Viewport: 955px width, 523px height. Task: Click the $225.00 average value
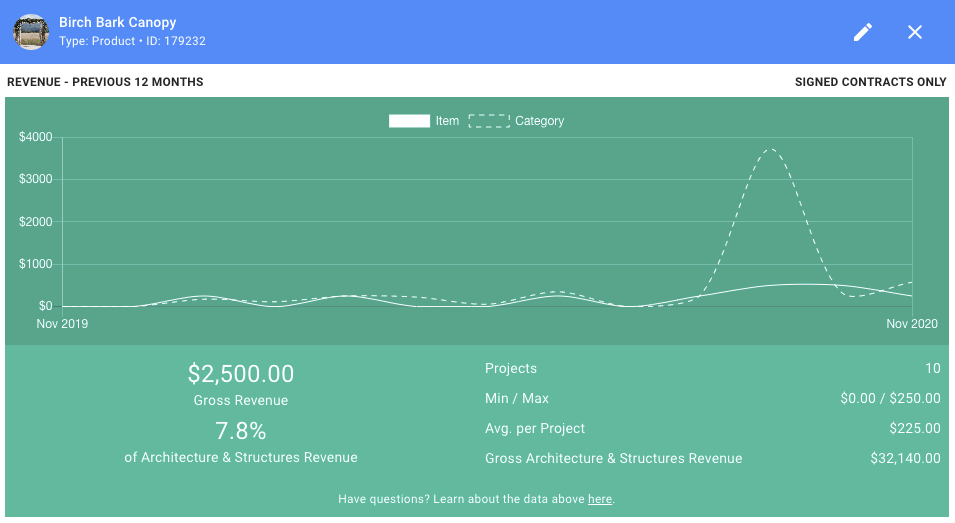(x=915, y=428)
